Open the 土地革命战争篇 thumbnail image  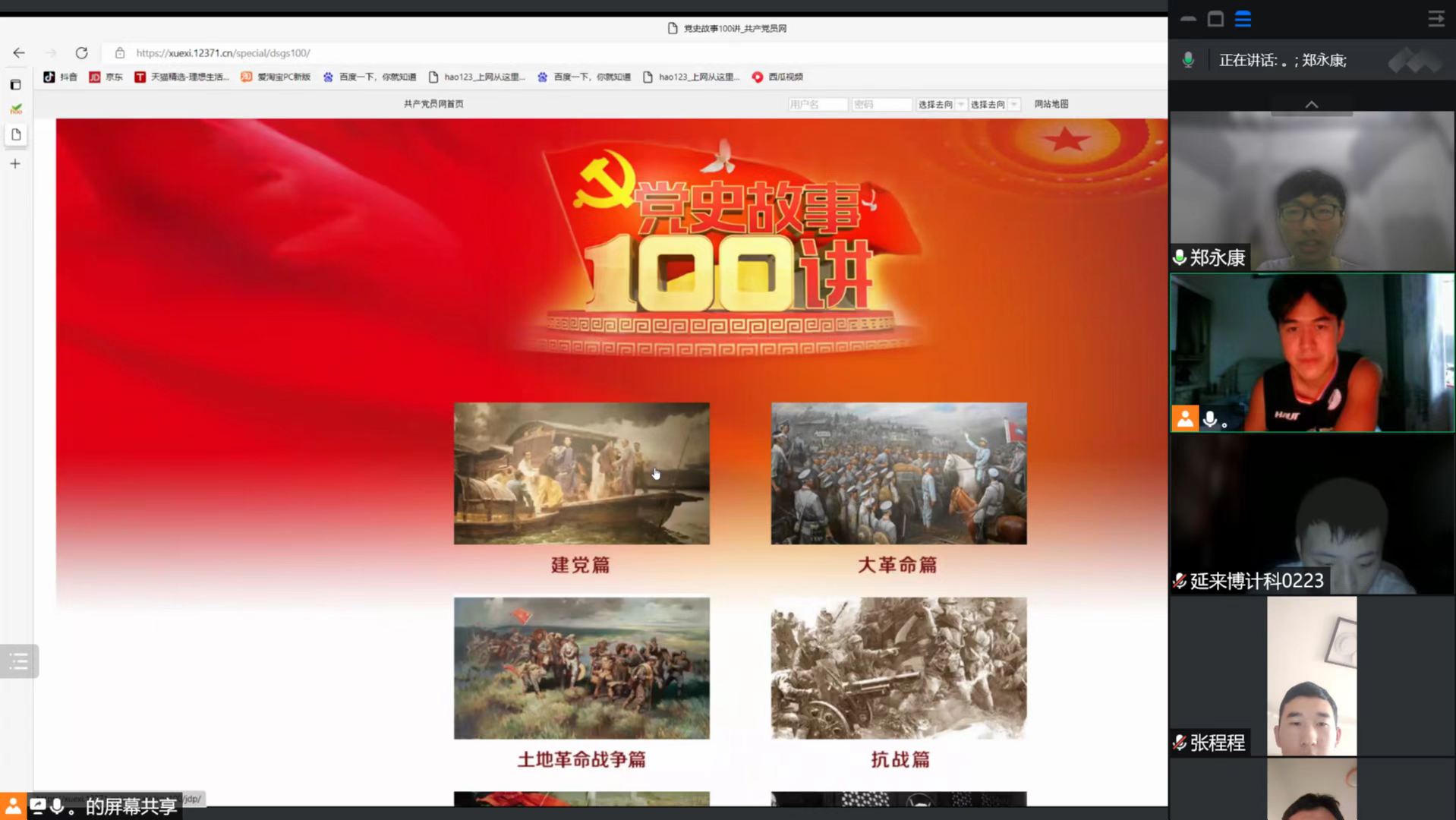[x=581, y=668]
